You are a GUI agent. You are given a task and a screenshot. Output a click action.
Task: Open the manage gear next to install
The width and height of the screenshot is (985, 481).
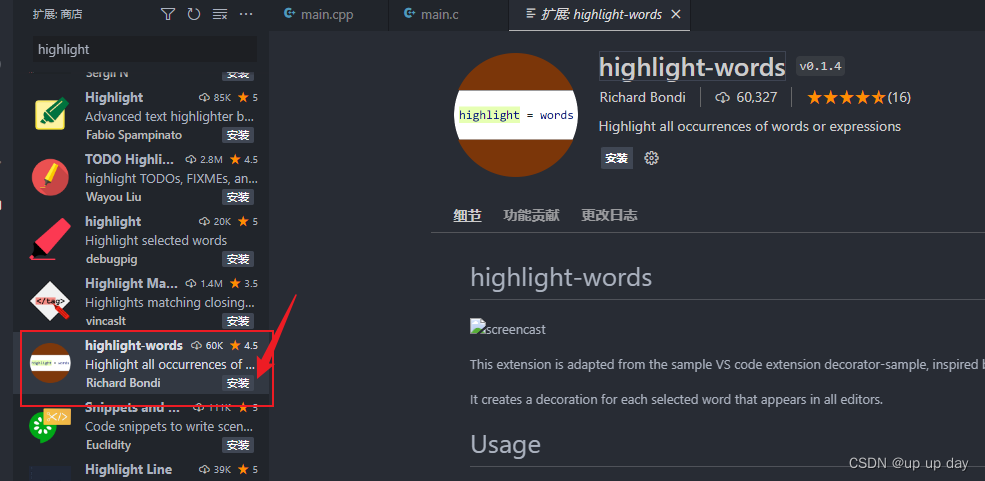tap(651, 158)
